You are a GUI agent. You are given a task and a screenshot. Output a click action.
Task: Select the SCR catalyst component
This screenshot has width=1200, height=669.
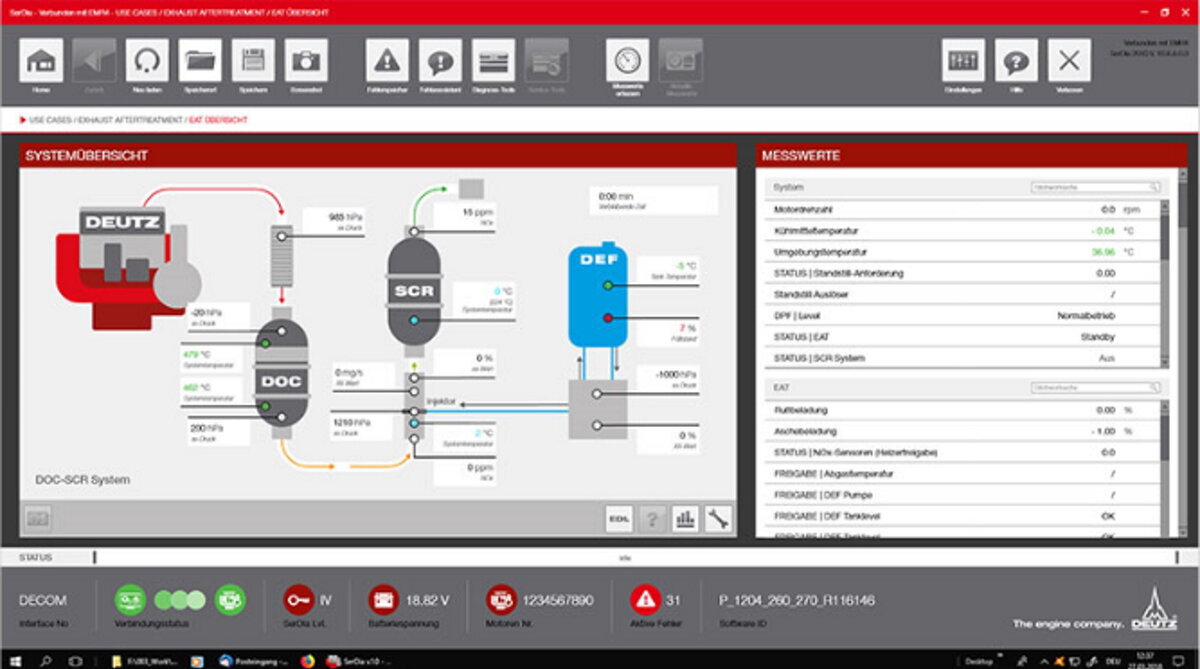(413, 291)
